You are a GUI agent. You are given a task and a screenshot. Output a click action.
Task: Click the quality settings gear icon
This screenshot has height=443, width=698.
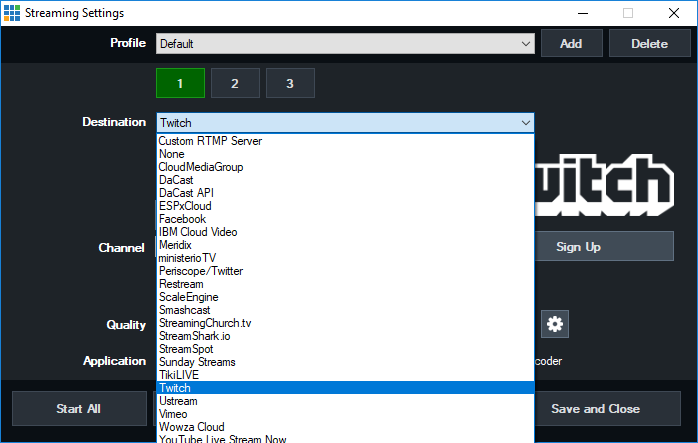pyautogui.click(x=555, y=323)
